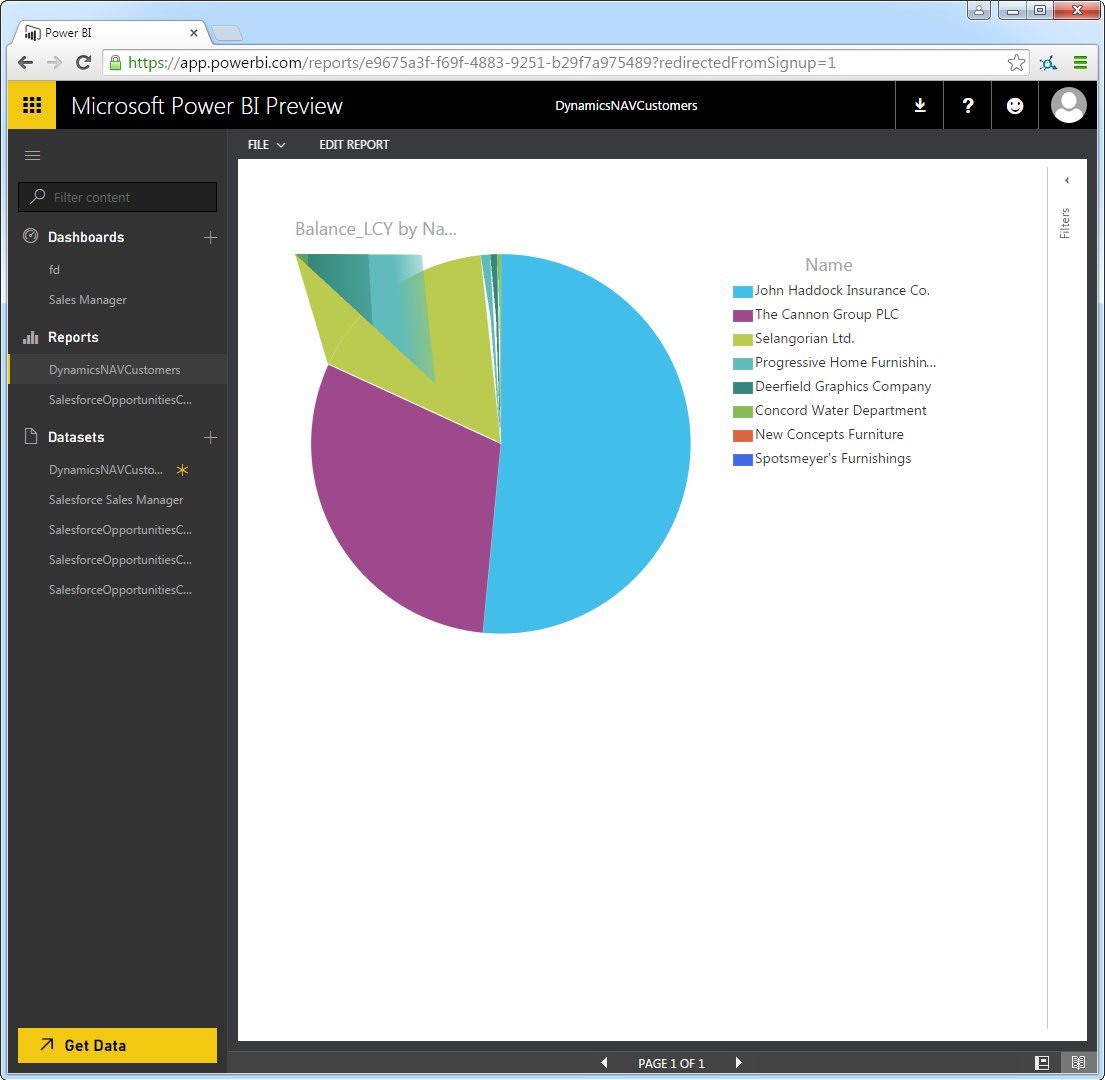The height and width of the screenshot is (1080, 1105).
Task: Open the Sales Manager dashboard
Action: pos(88,300)
